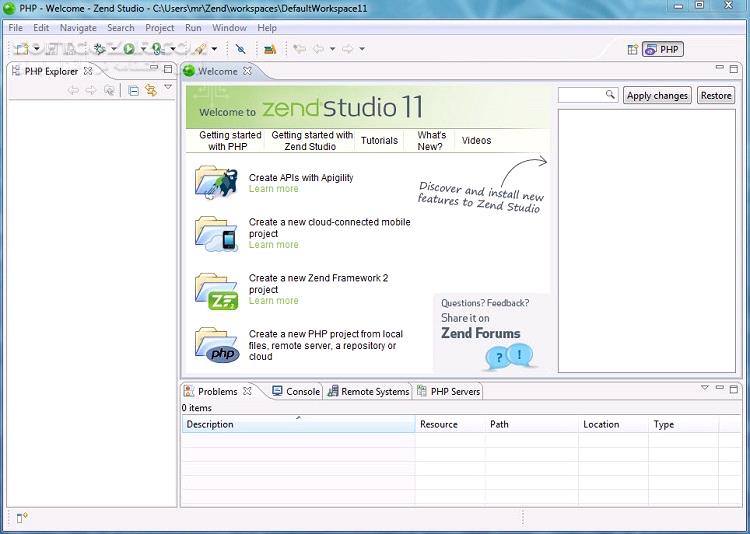Viewport: 750px width, 534px height.
Task: Click the Open Perspective icon
Action: tap(632, 49)
